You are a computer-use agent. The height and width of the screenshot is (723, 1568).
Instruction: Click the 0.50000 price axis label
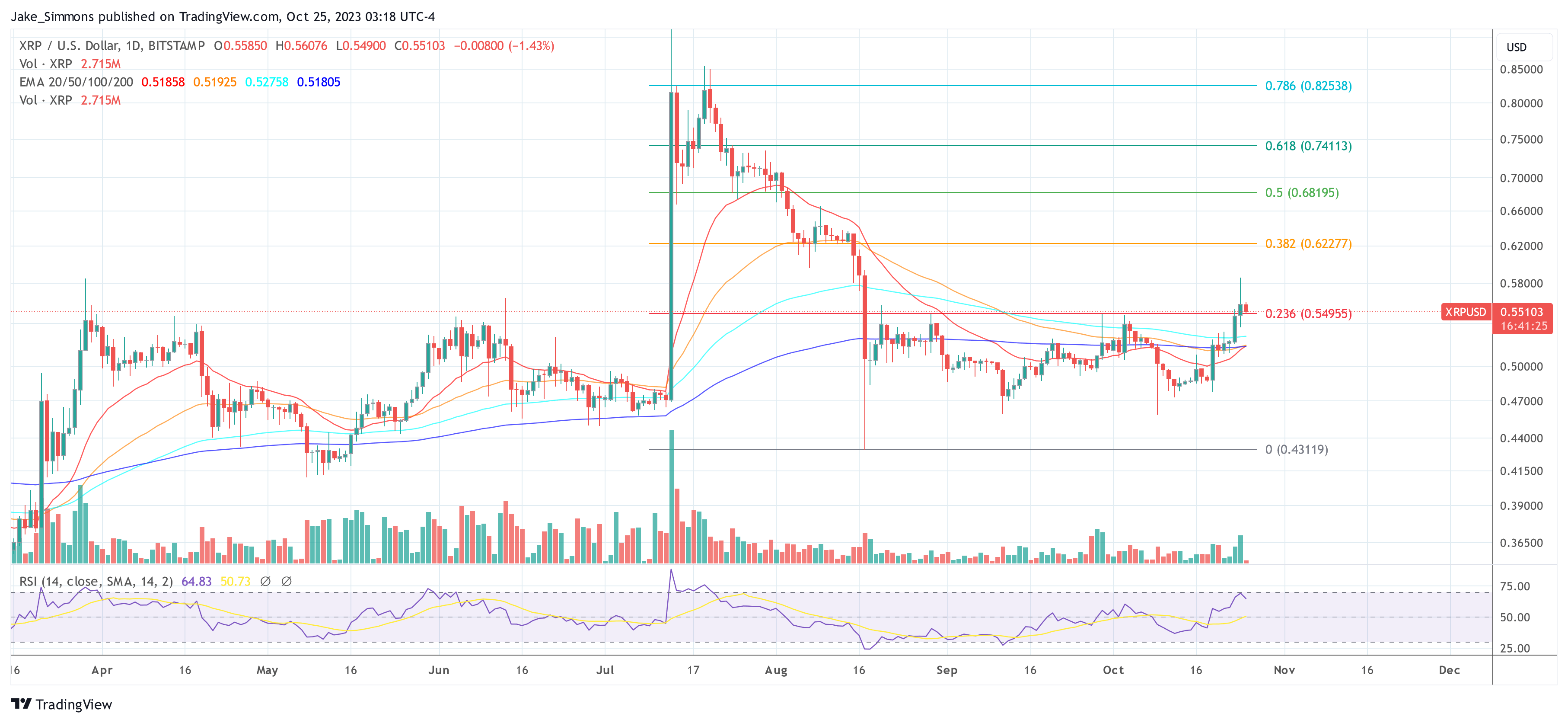click(1521, 367)
